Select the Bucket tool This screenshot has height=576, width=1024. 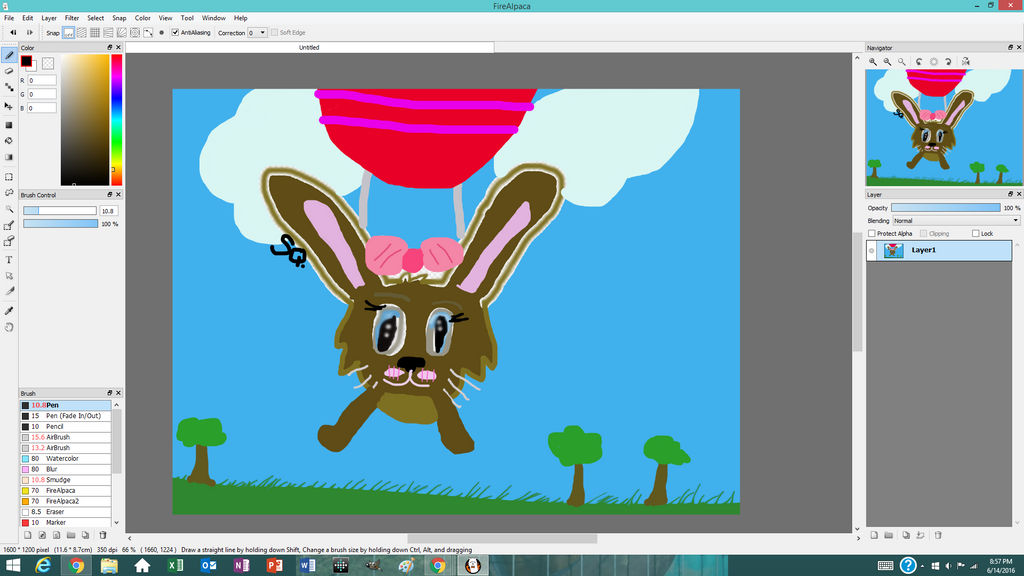(9, 140)
